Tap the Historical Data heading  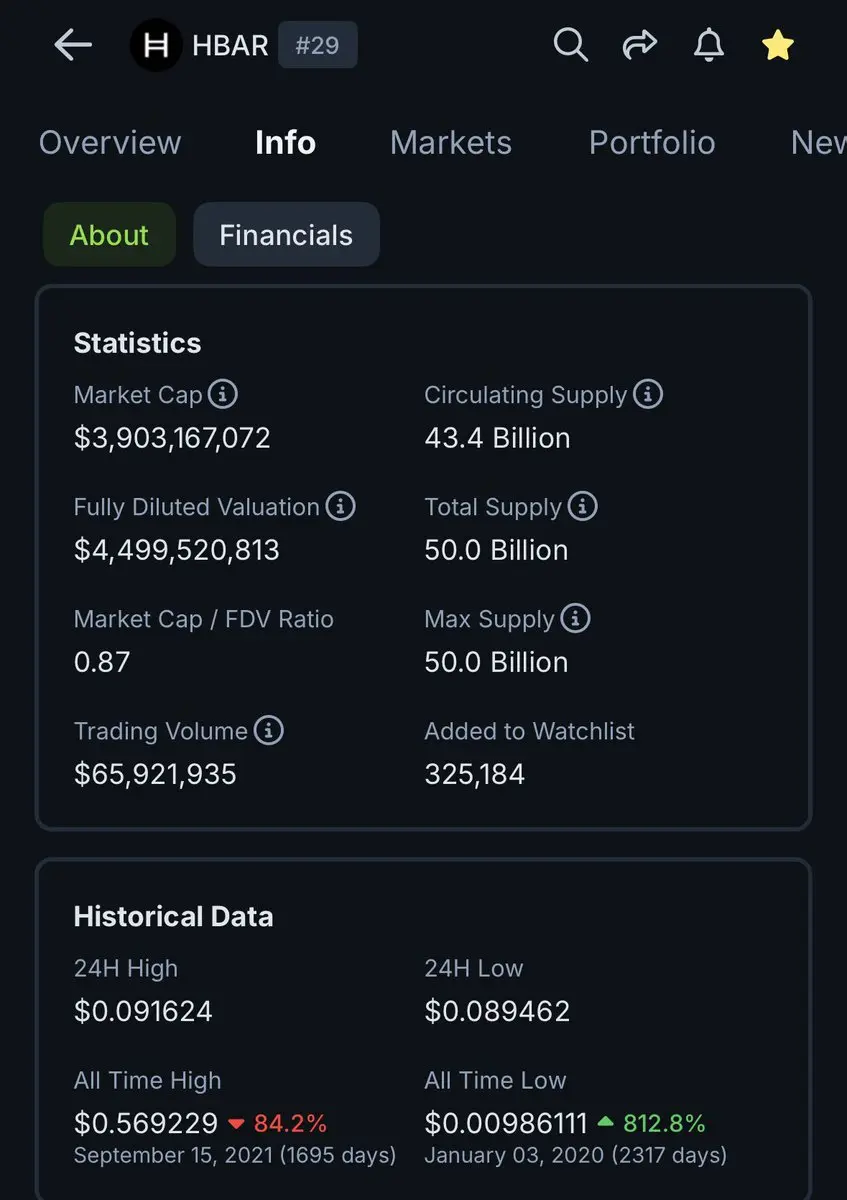coord(173,916)
